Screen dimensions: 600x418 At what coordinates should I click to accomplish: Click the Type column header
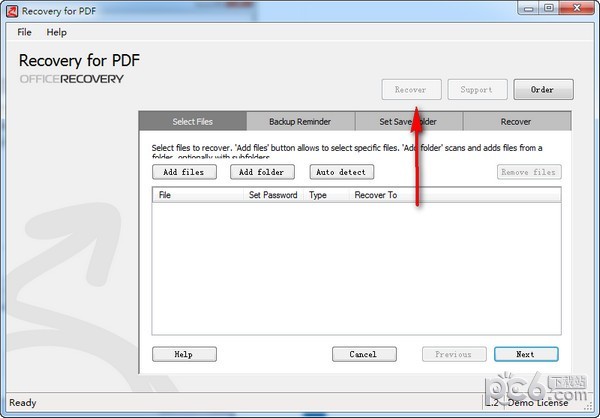pyautogui.click(x=326, y=195)
